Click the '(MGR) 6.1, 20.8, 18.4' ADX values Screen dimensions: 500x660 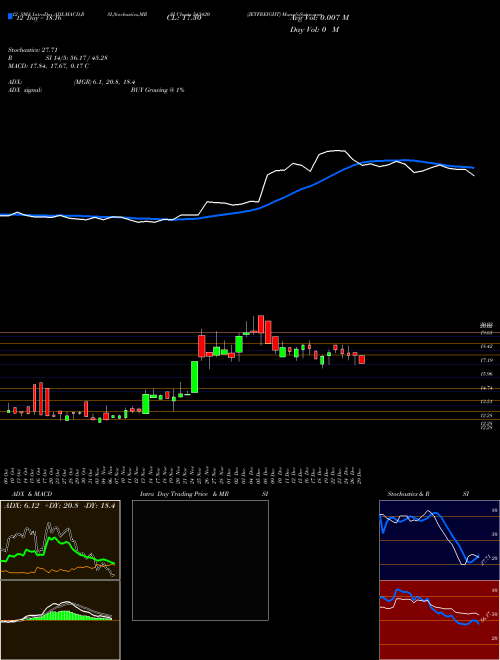click(x=104, y=82)
